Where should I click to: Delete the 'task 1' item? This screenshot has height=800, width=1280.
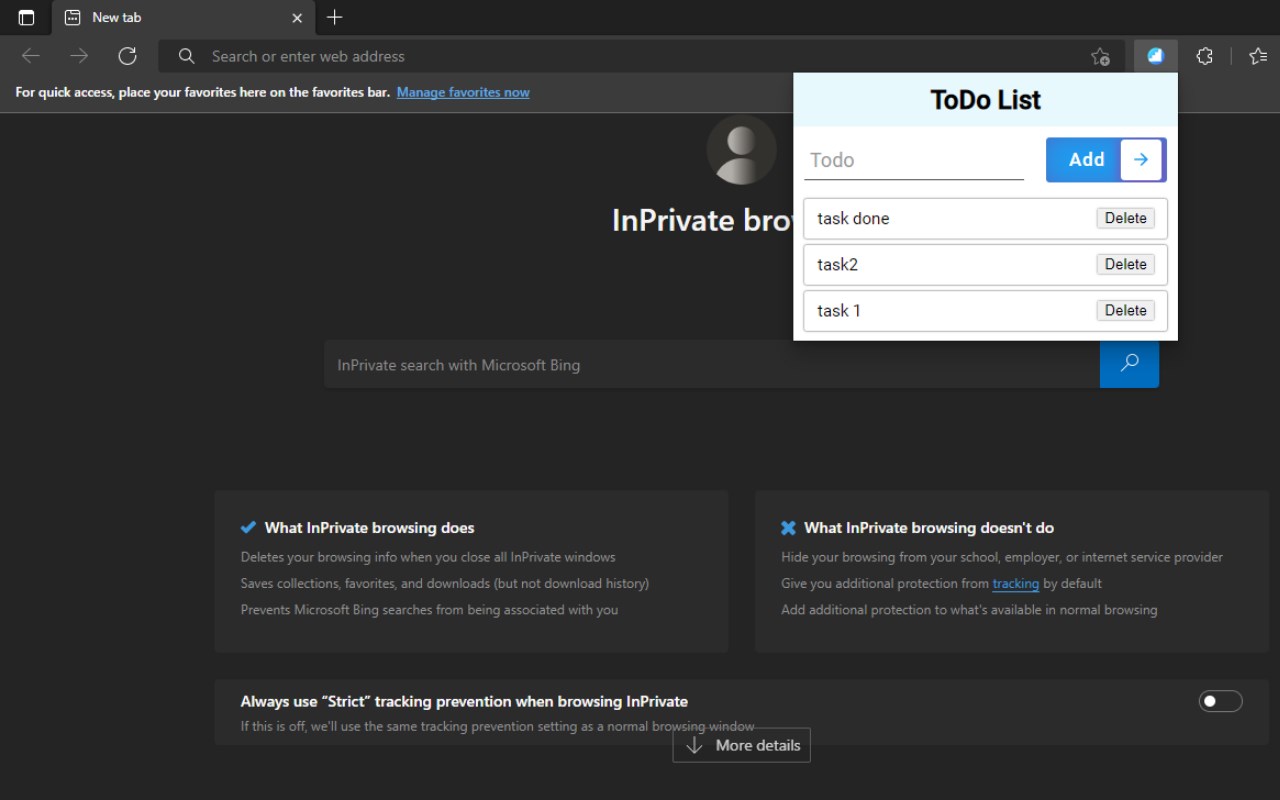point(1125,310)
